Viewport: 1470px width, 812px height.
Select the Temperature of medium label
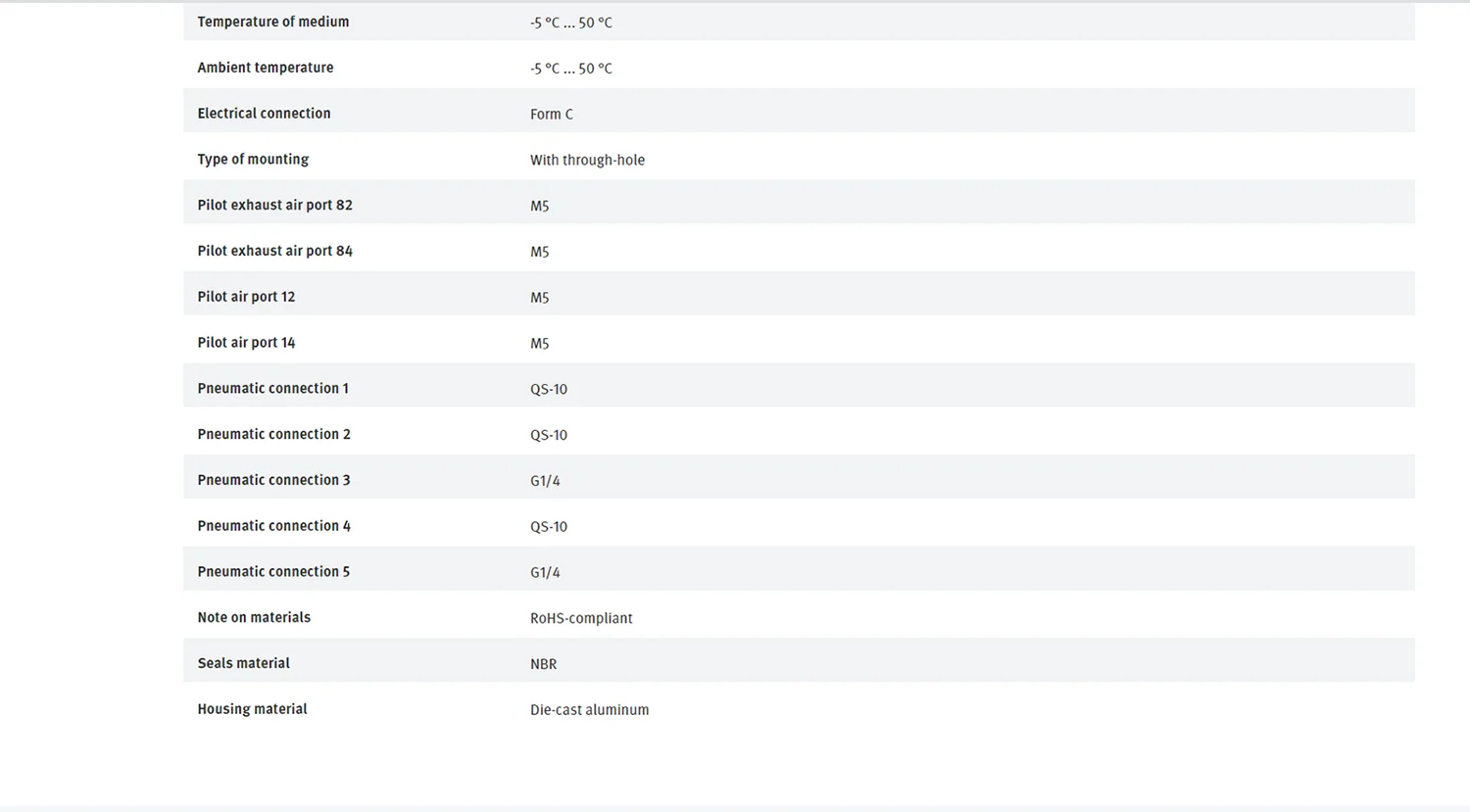[x=273, y=22]
